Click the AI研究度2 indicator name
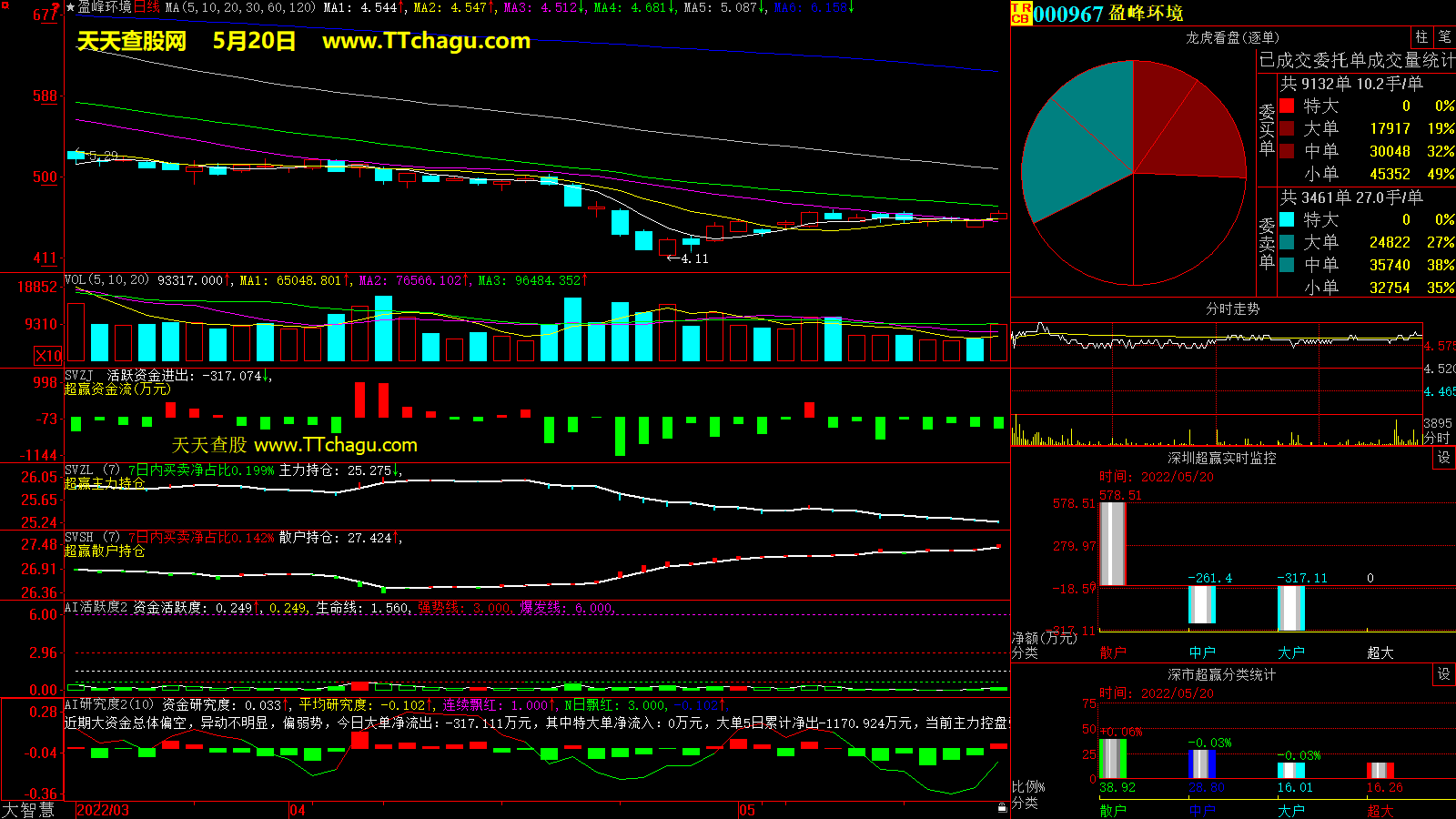The height and width of the screenshot is (819, 1456). coord(109,704)
